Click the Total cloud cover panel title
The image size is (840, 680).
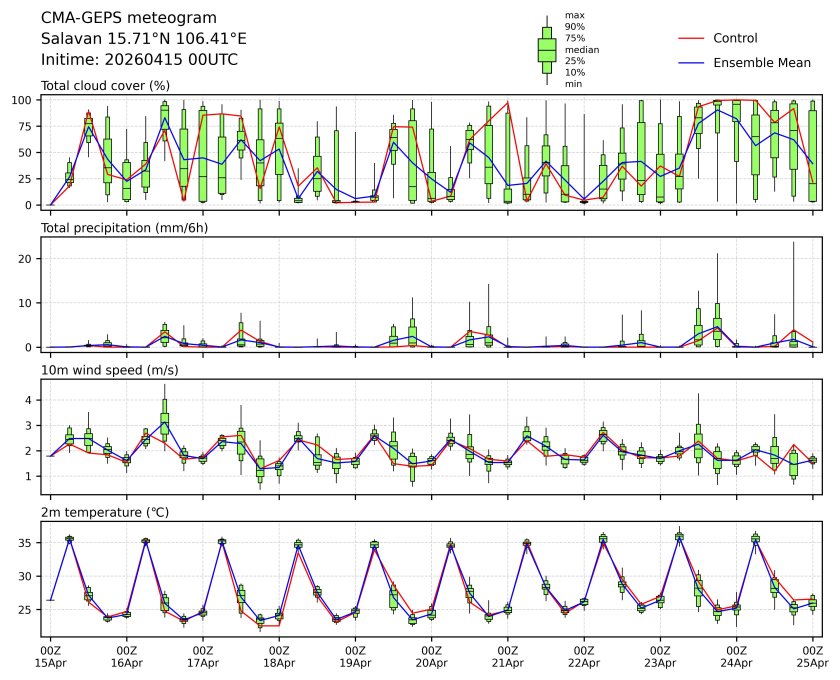pyautogui.click(x=105, y=86)
